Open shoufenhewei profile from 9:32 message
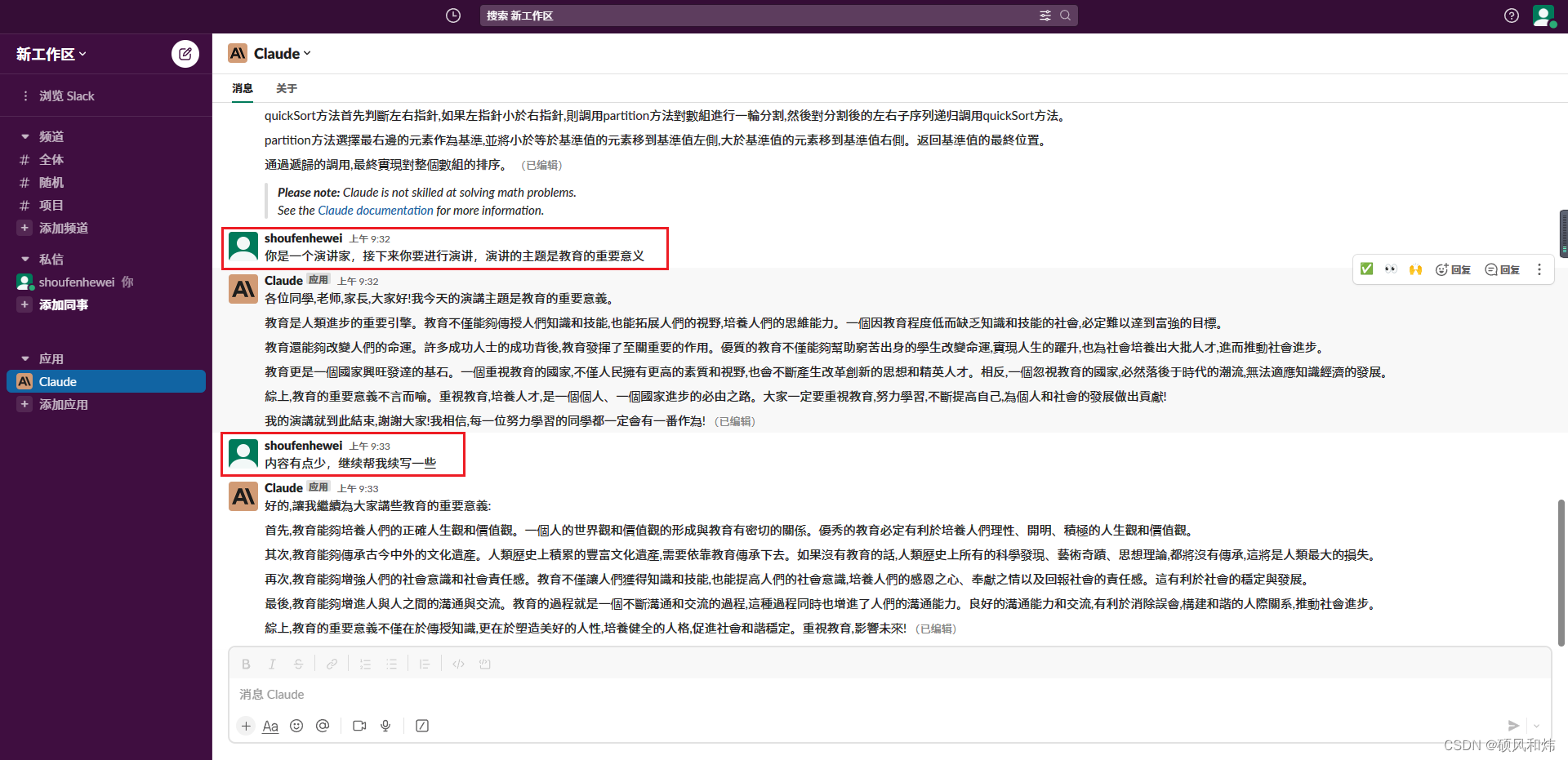1568x760 pixels. click(x=303, y=238)
